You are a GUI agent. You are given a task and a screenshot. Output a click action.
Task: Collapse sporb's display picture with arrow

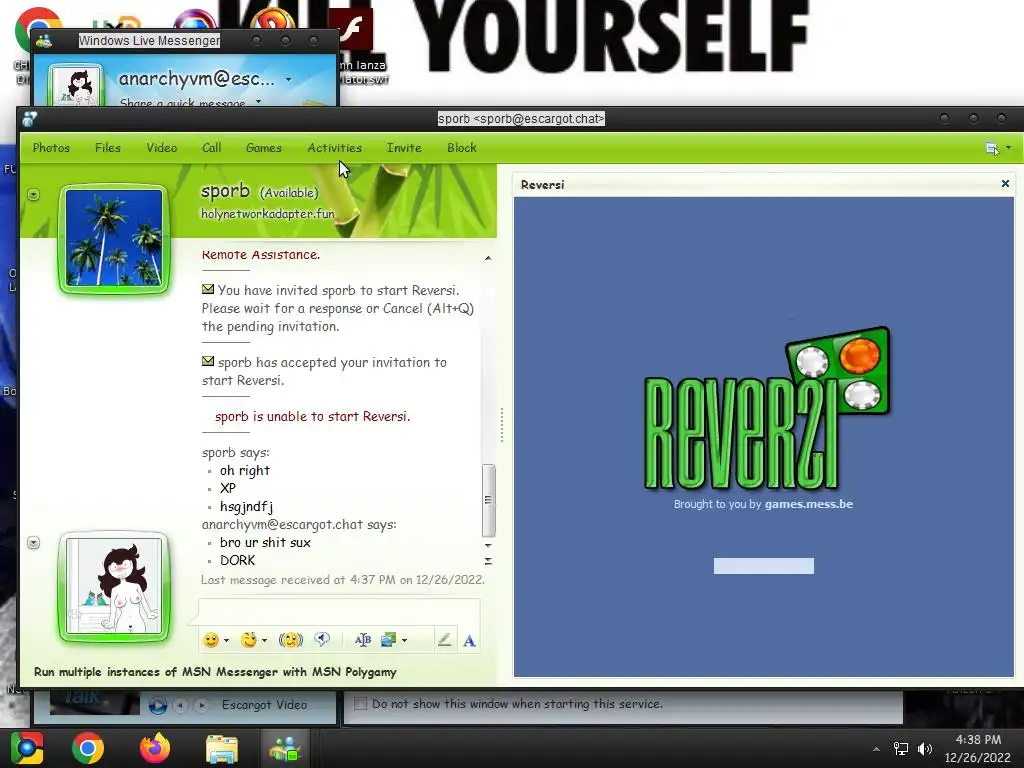pos(33,195)
